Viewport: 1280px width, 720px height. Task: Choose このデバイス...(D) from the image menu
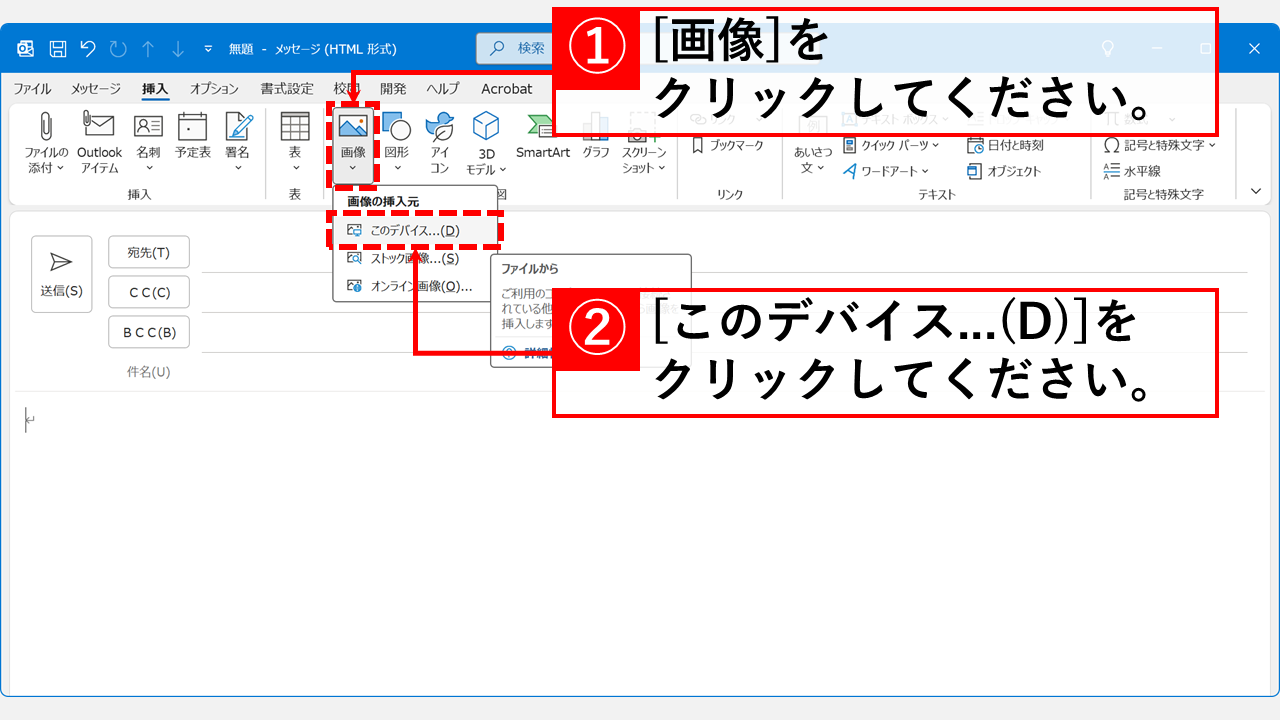(414, 231)
